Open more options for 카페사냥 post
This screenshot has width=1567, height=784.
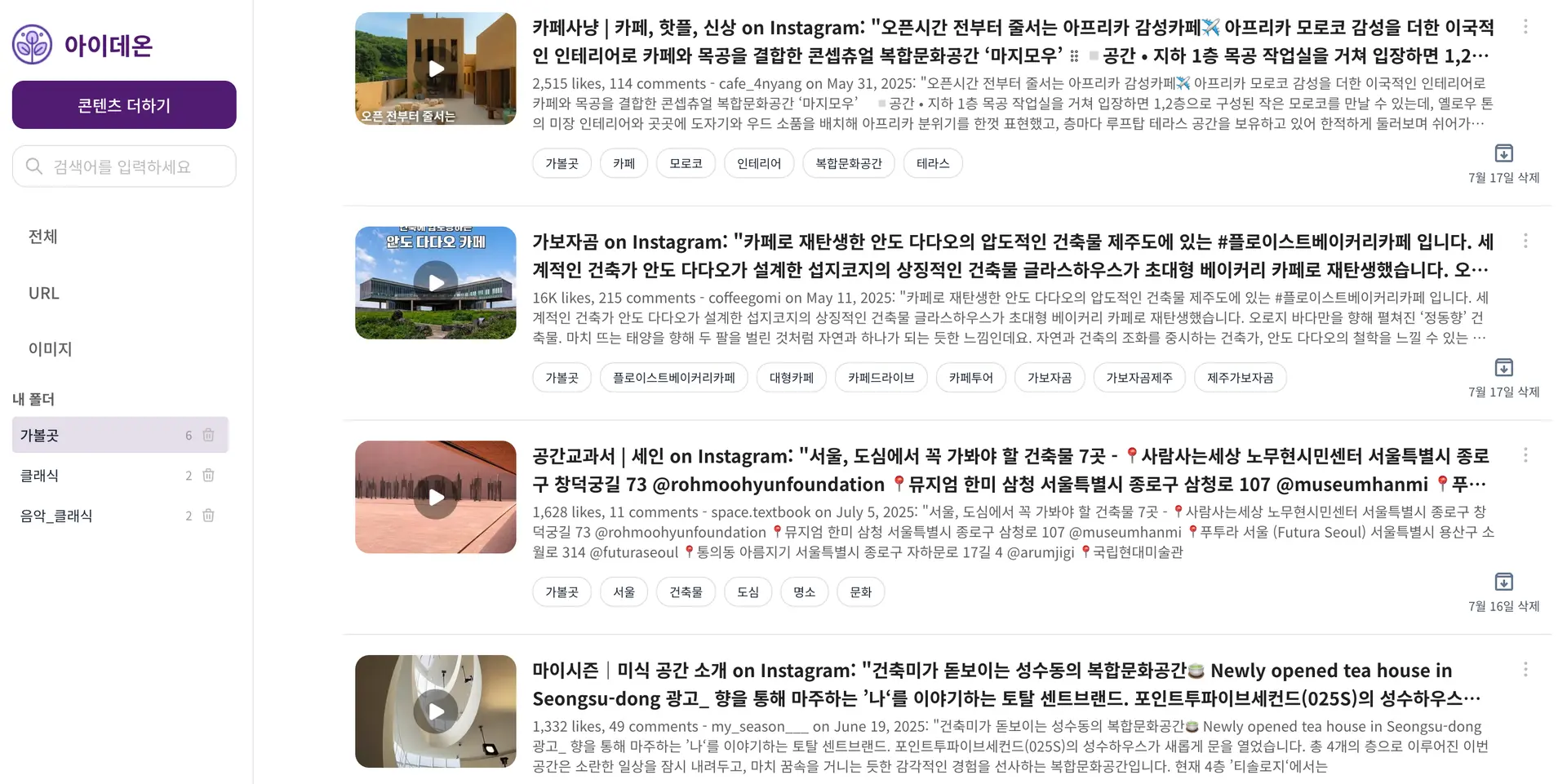1525,27
